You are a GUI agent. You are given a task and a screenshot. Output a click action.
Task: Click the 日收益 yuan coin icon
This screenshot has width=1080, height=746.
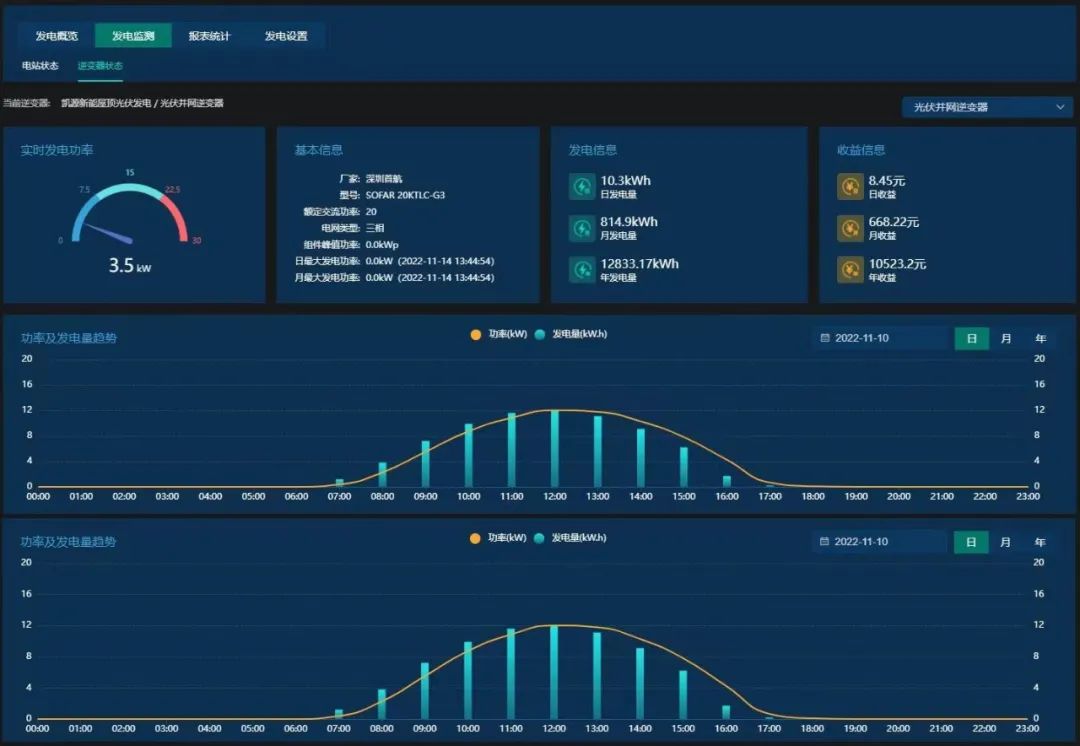(x=850, y=187)
